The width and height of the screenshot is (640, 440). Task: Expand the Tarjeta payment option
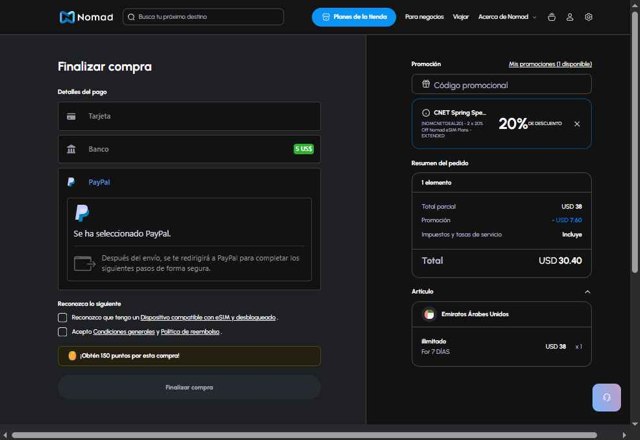(x=189, y=116)
